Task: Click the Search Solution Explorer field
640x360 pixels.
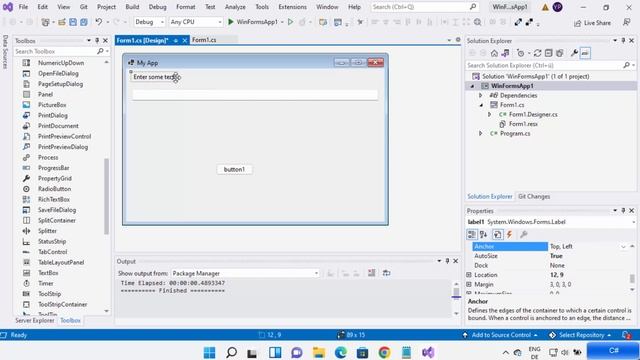Action: coord(544,65)
